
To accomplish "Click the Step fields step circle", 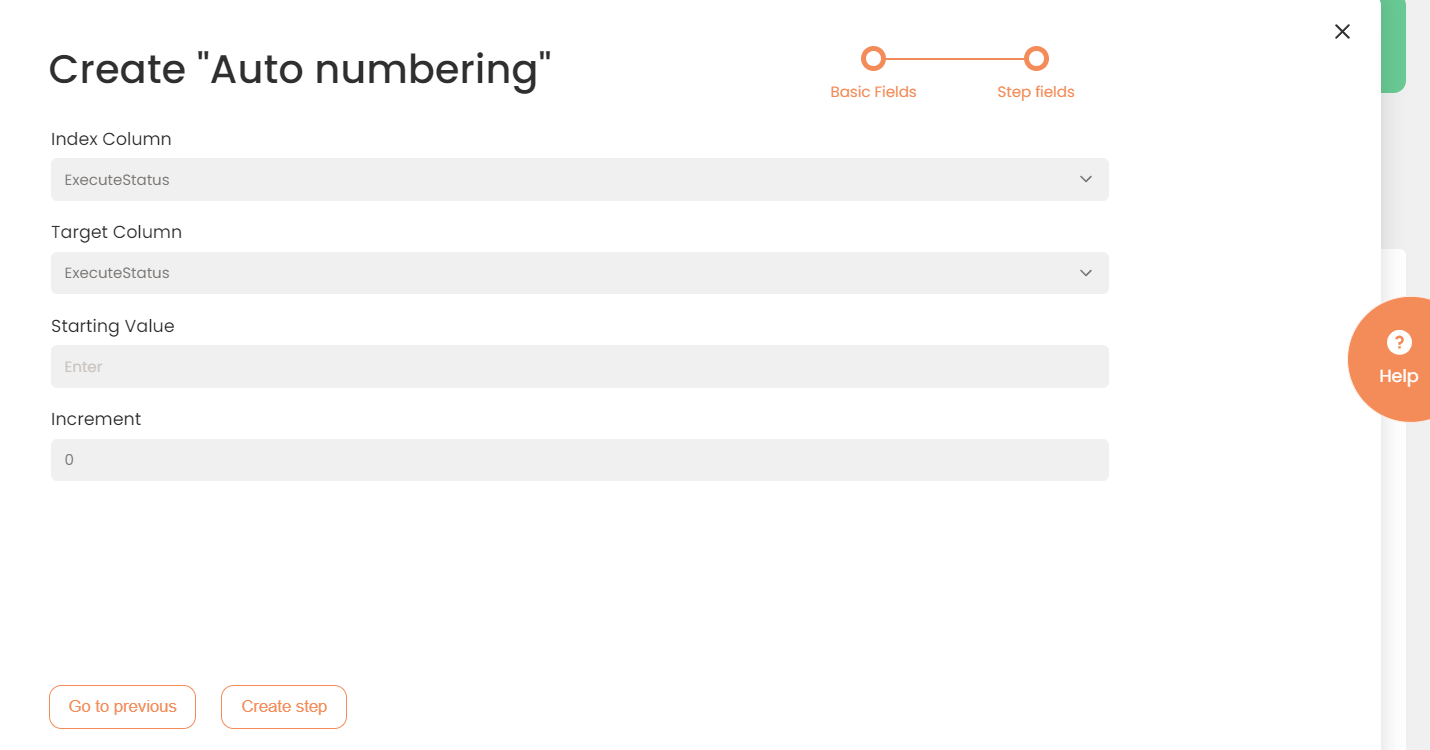I will [x=1036, y=59].
